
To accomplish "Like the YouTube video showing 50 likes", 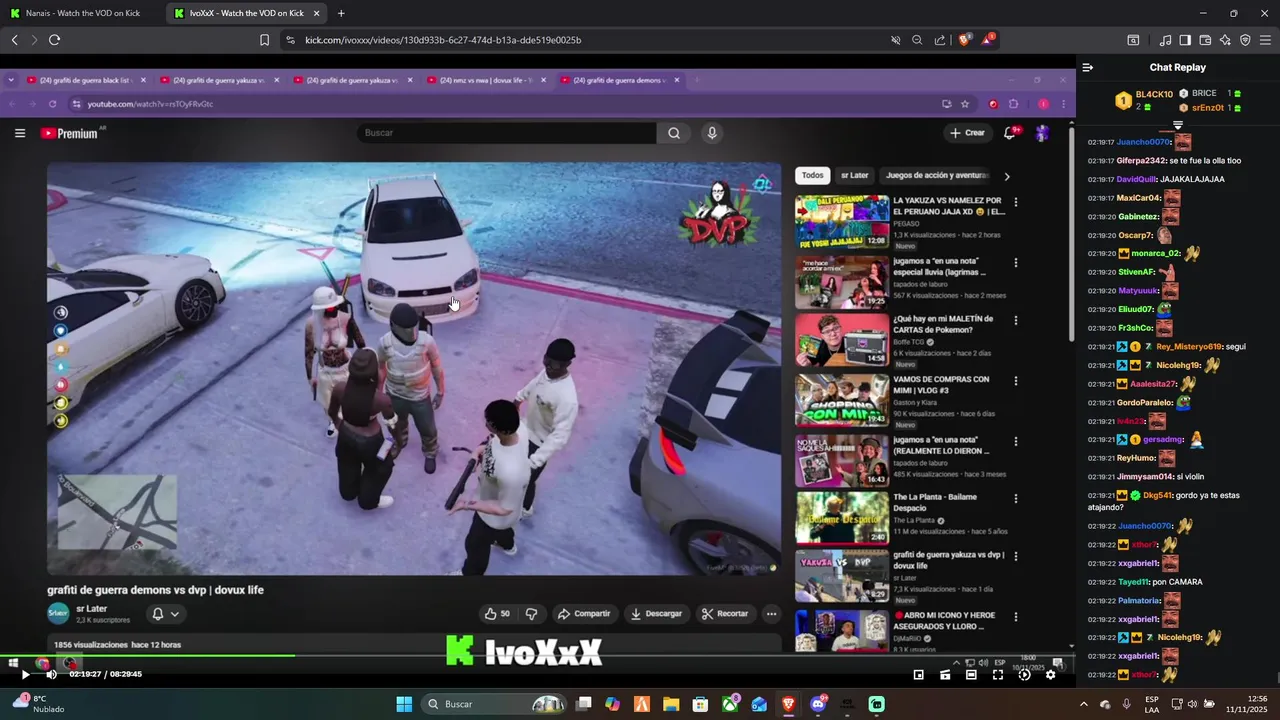I will [497, 613].
